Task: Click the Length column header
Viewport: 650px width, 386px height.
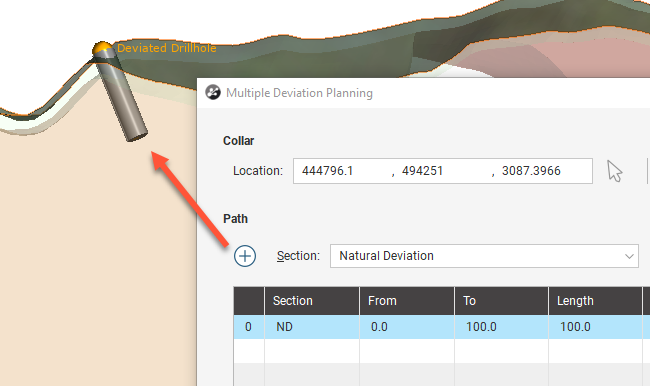Action: pyautogui.click(x=595, y=301)
